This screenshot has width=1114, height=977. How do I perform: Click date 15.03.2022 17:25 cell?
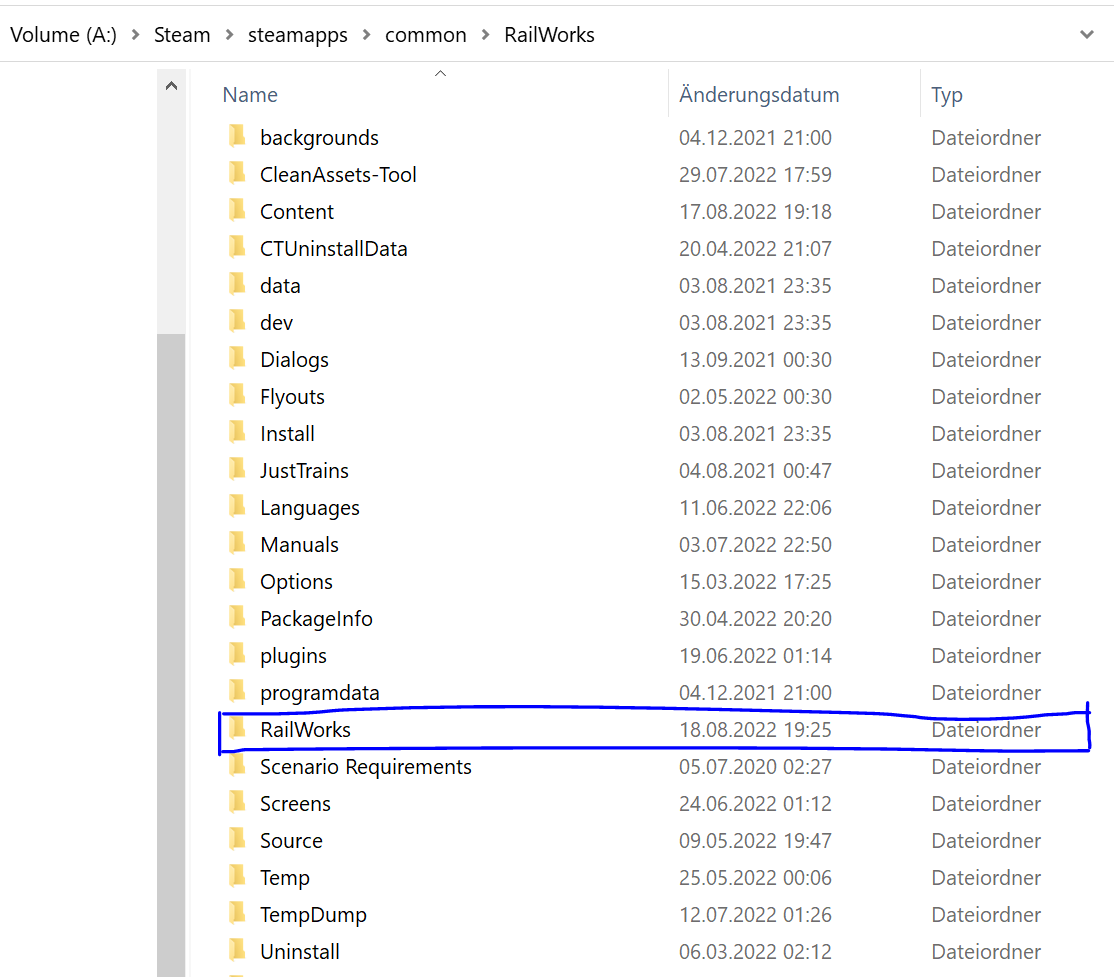(755, 581)
